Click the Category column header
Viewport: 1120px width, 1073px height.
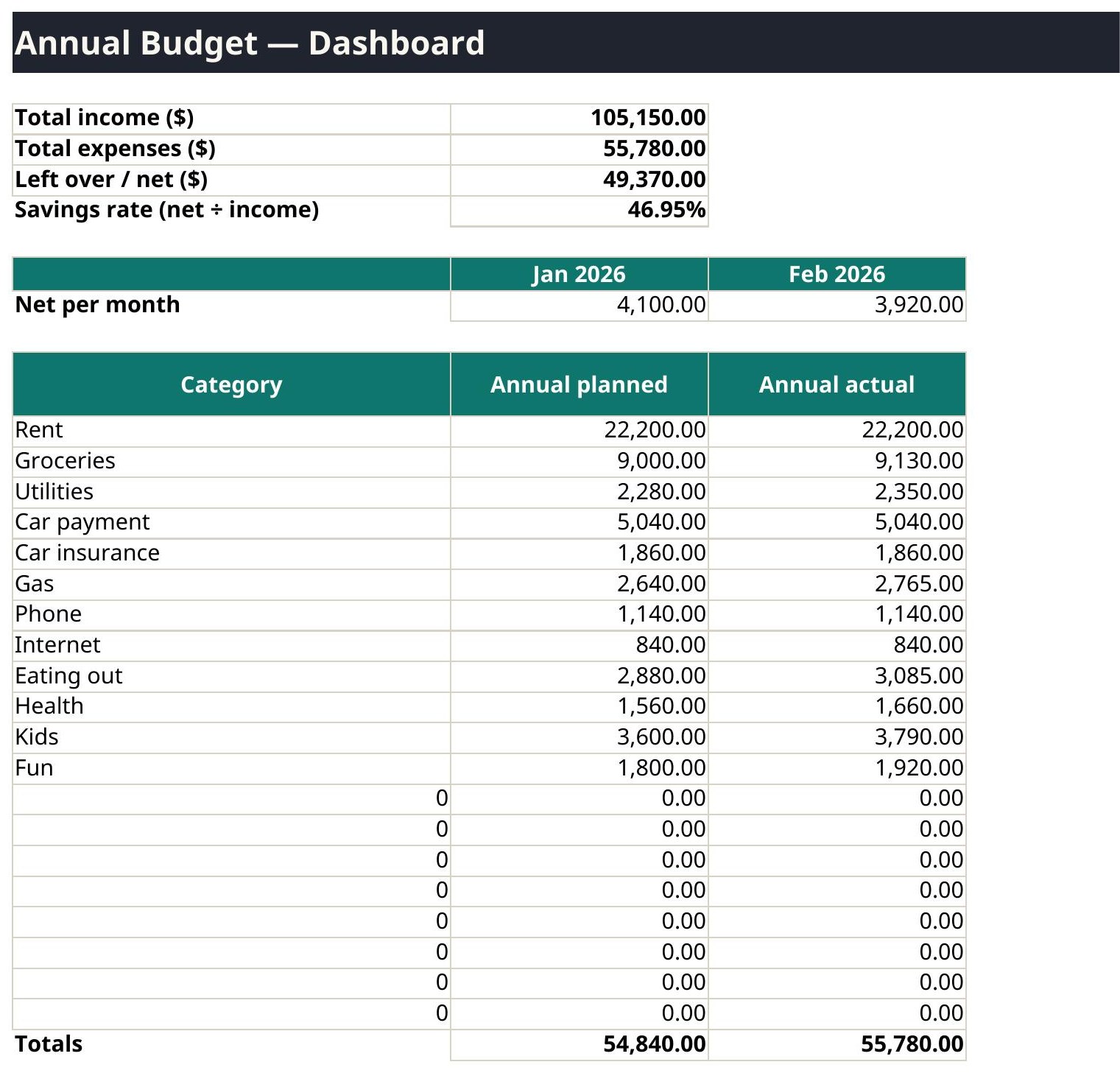click(x=231, y=384)
